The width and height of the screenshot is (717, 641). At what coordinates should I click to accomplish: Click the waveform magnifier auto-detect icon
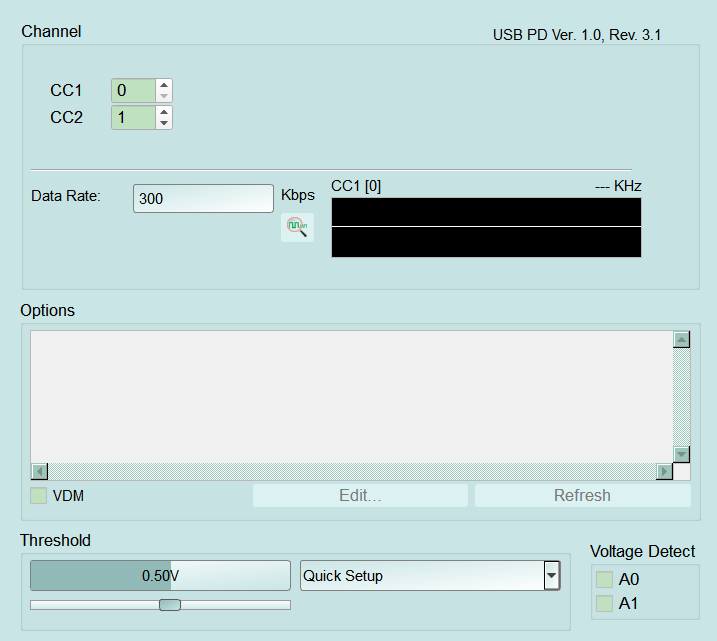pos(297,227)
